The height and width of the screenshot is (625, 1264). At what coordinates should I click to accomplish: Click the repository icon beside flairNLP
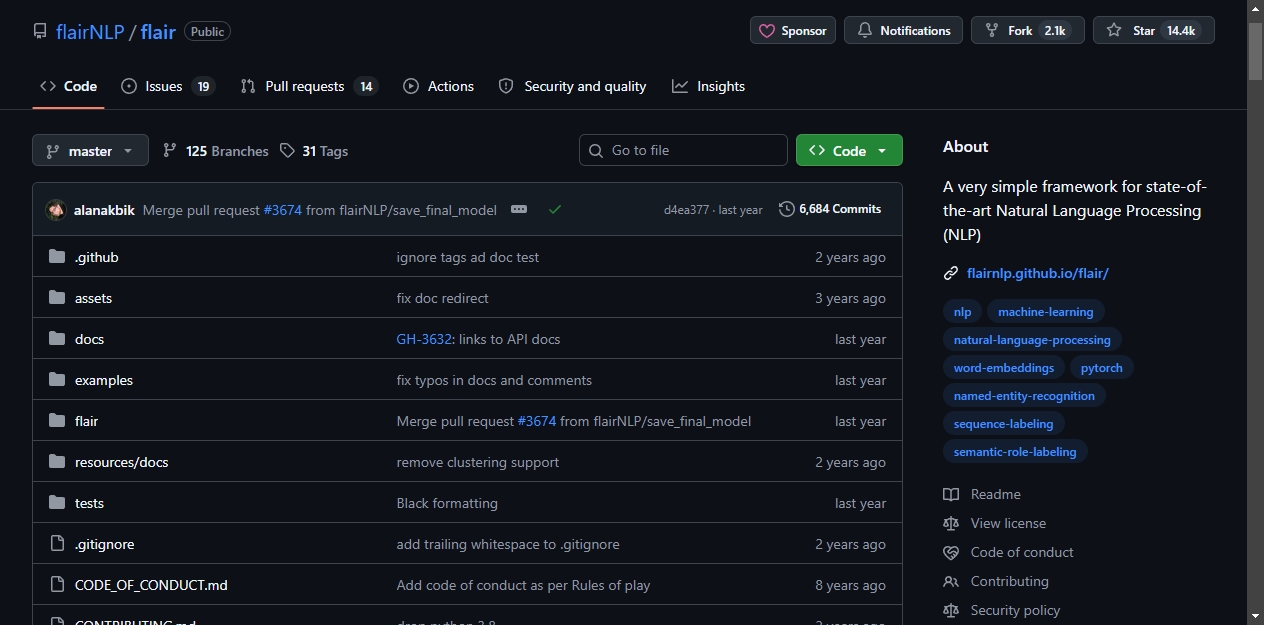tap(40, 31)
